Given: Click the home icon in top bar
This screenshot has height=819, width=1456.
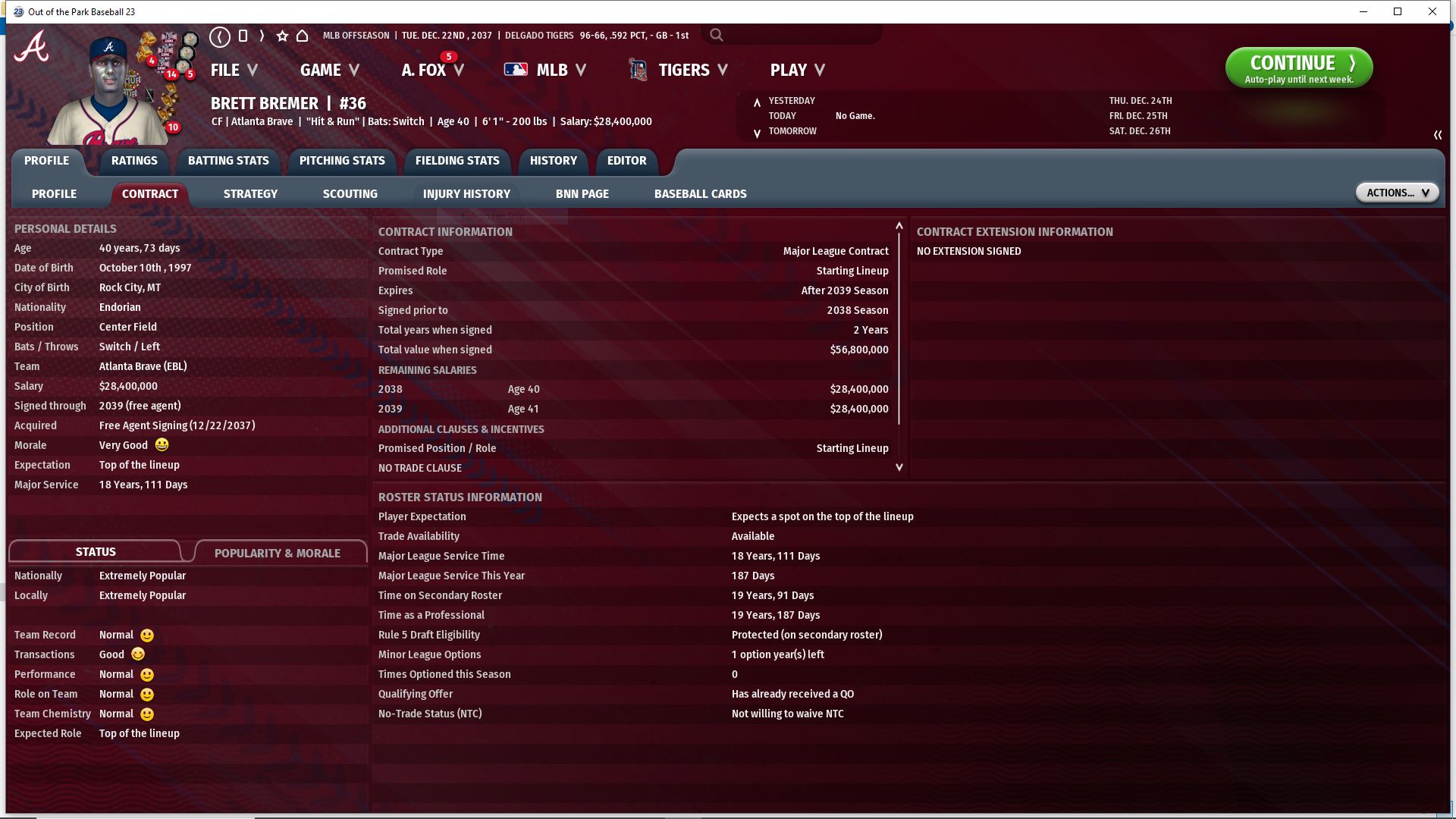Looking at the screenshot, I should (x=302, y=36).
